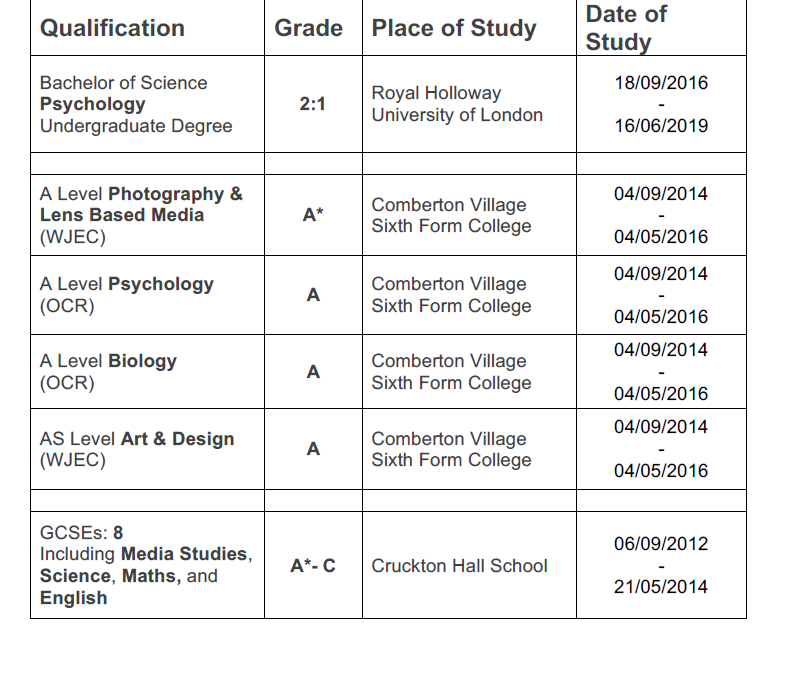792x680 pixels.
Task: Click the Date of Study header
Action: point(626,28)
